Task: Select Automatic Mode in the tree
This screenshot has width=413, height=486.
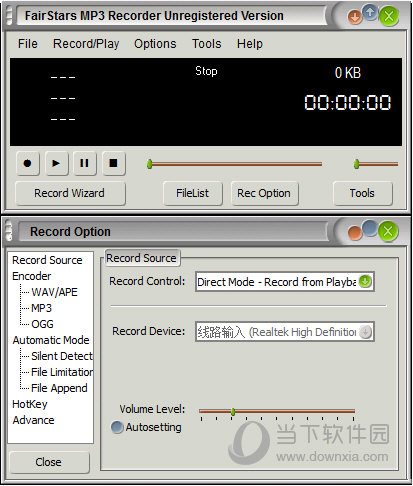Action: click(x=51, y=340)
